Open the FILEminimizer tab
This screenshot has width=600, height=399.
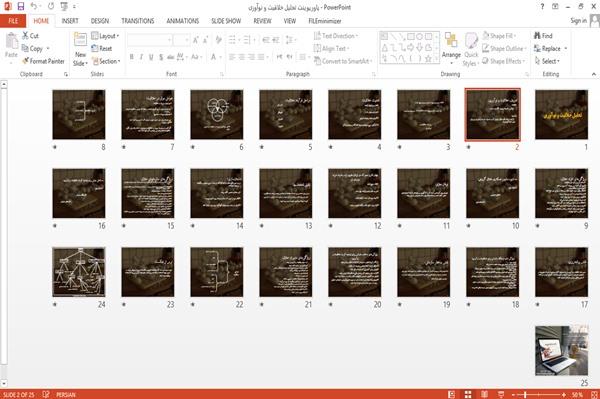click(x=325, y=21)
